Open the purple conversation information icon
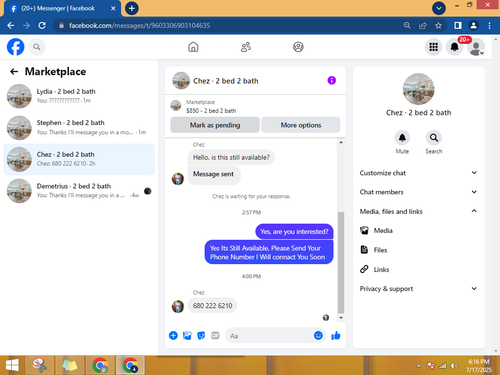Image resolution: width=500 pixels, height=375 pixels. pos(331,80)
